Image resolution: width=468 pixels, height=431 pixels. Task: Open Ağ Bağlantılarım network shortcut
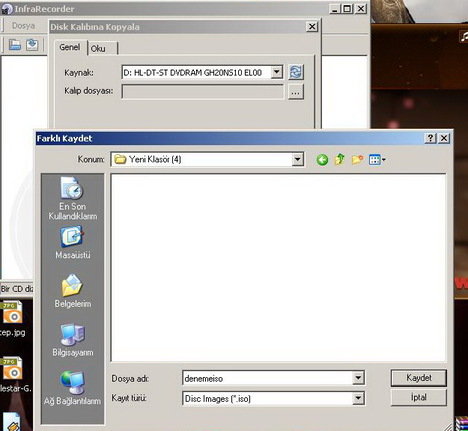click(73, 388)
